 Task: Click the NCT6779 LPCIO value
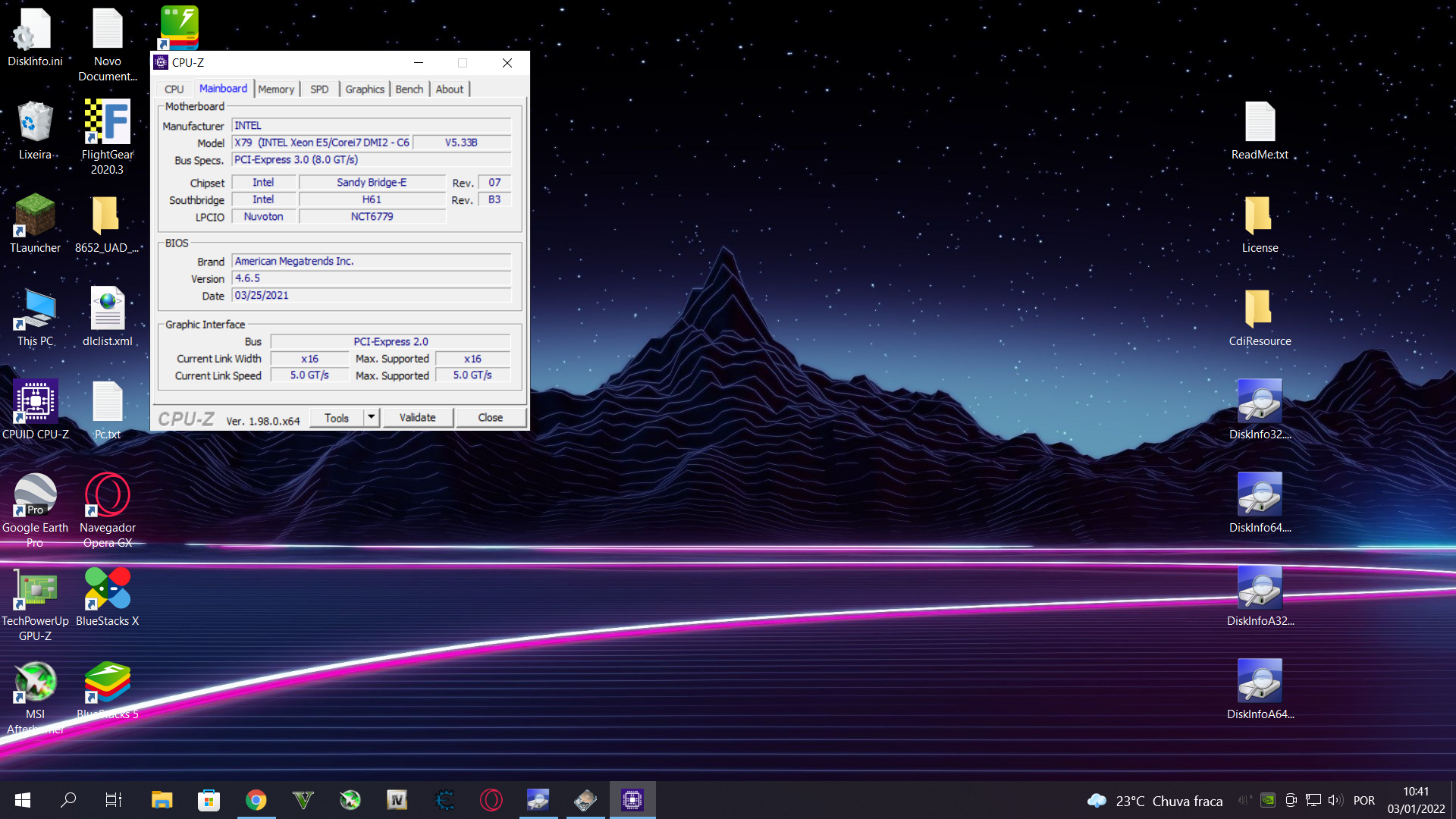(372, 217)
